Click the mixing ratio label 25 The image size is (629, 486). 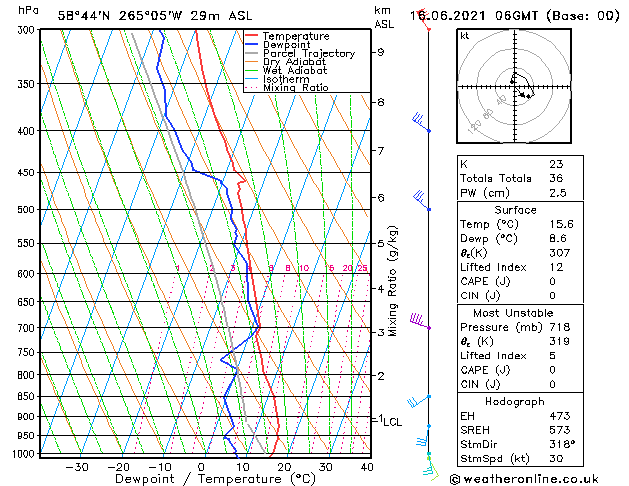[x=362, y=268]
